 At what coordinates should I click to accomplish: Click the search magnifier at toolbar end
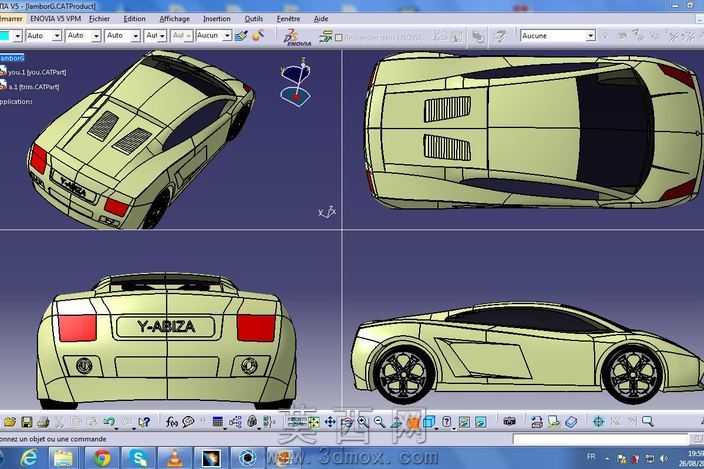[x=647, y=421]
